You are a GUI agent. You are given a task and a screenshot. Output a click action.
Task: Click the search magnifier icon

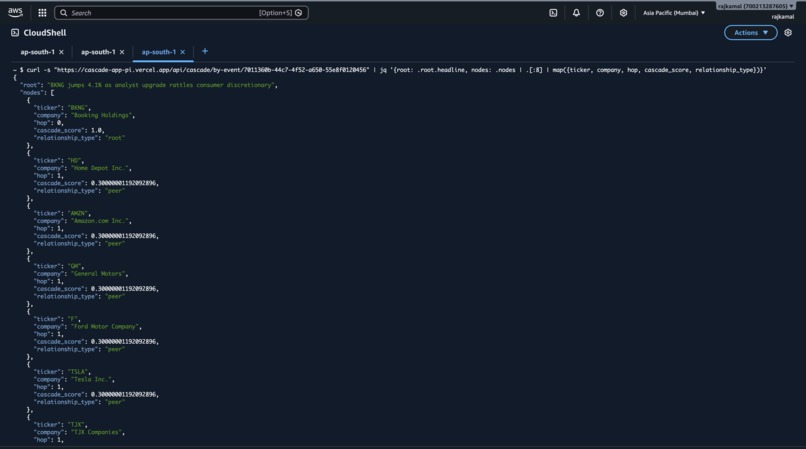64,13
